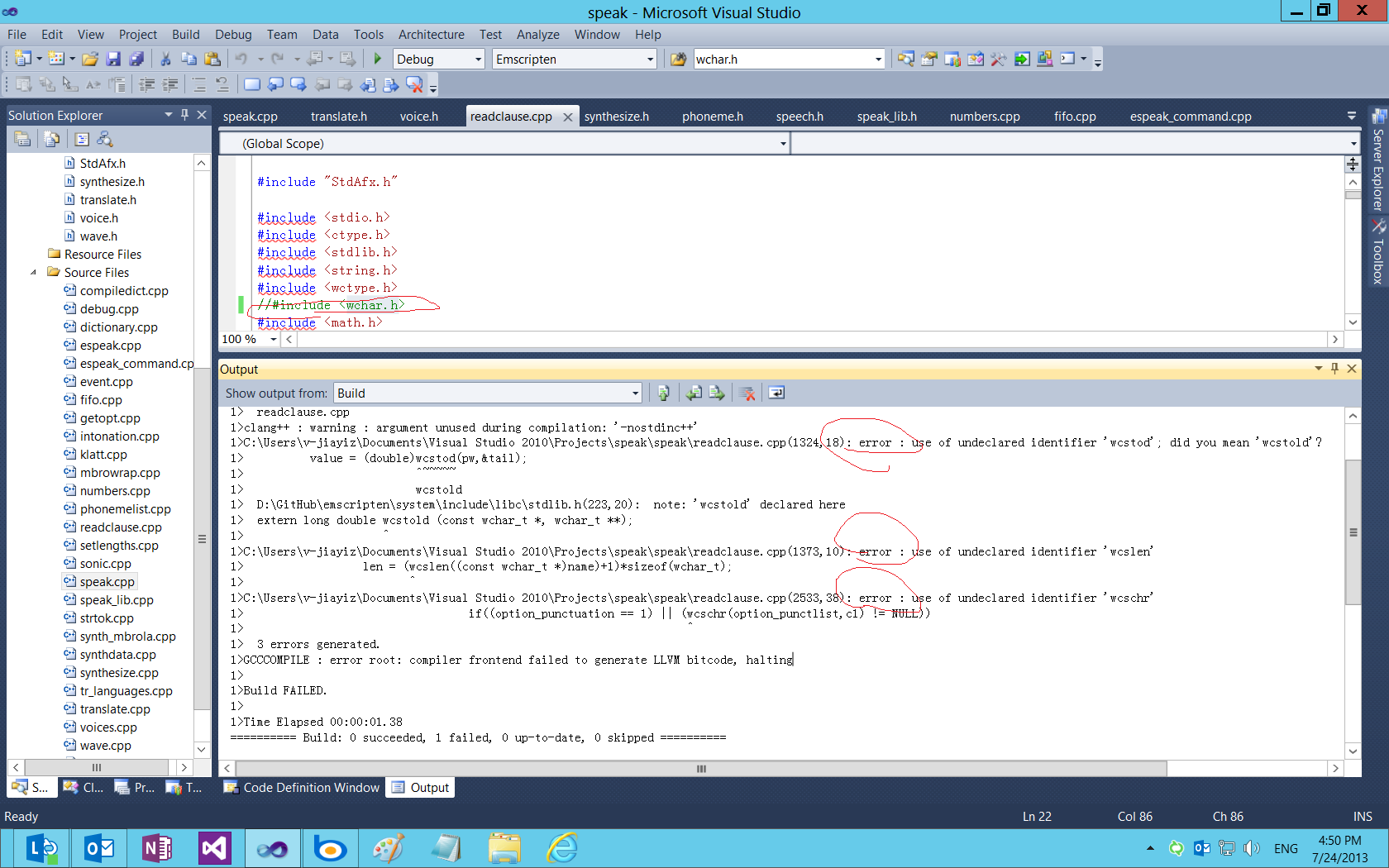The image size is (1389, 868).
Task: Click the Find in Files icon
Action: point(678,59)
